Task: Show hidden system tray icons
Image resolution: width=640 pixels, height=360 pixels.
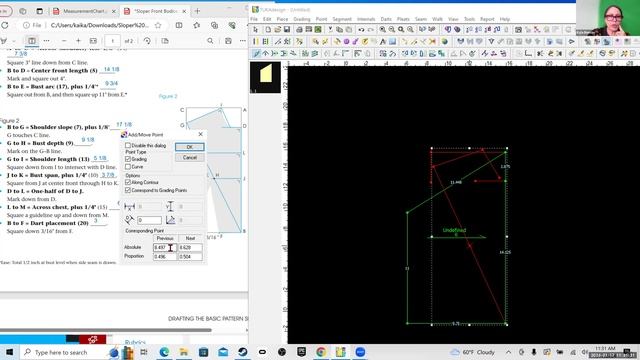Action: pos(508,352)
